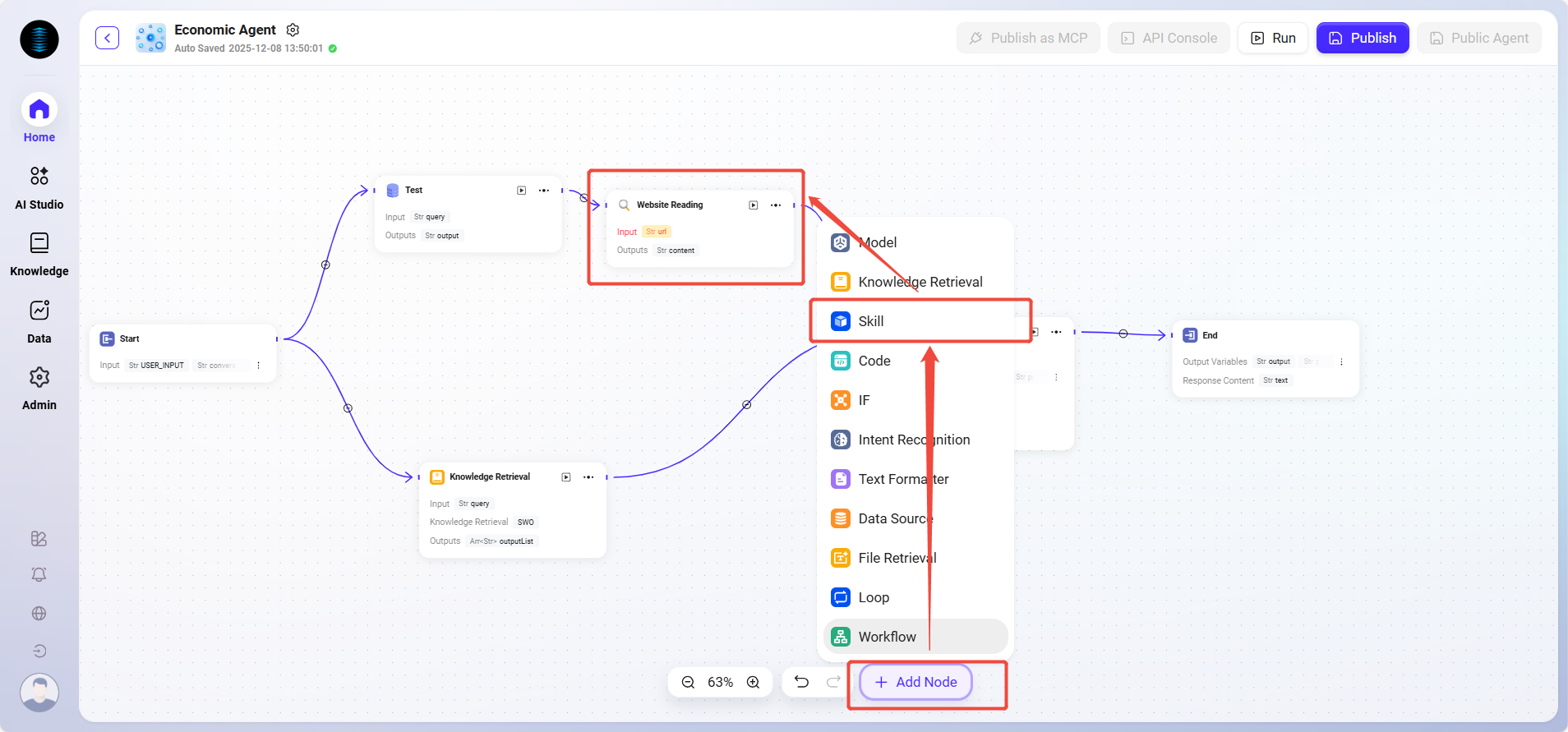
Task: Open Admin settings in sidebar
Action: (x=39, y=389)
